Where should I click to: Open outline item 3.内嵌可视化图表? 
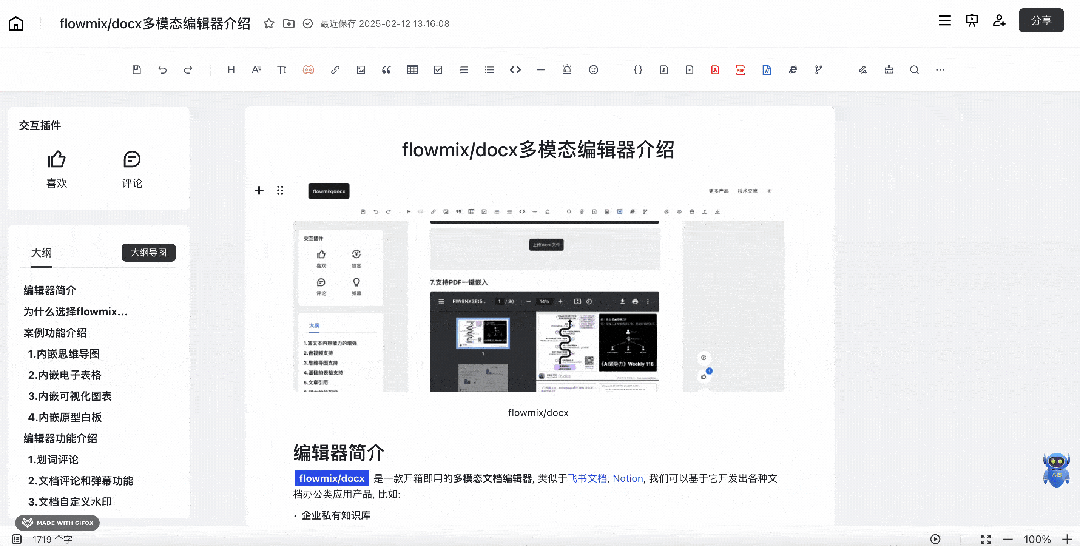(x=70, y=397)
